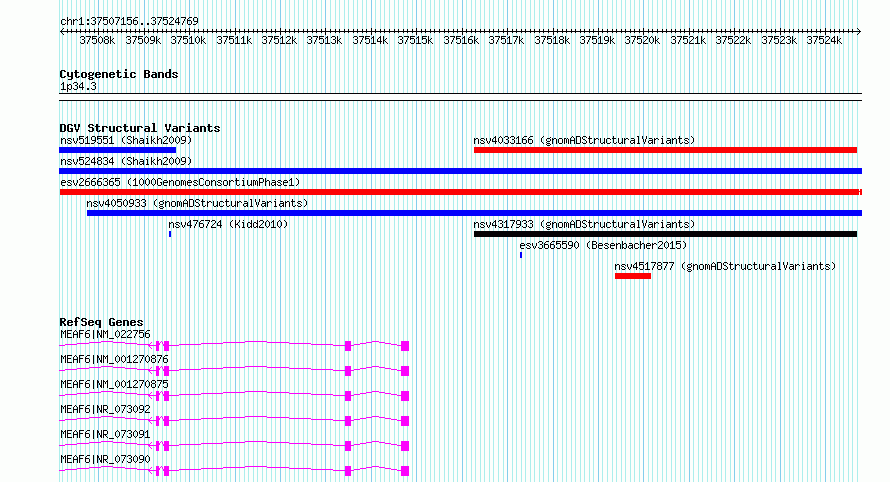
Task: Open variant nsv519551 (Shaikh2009) label
Action: (x=126, y=140)
